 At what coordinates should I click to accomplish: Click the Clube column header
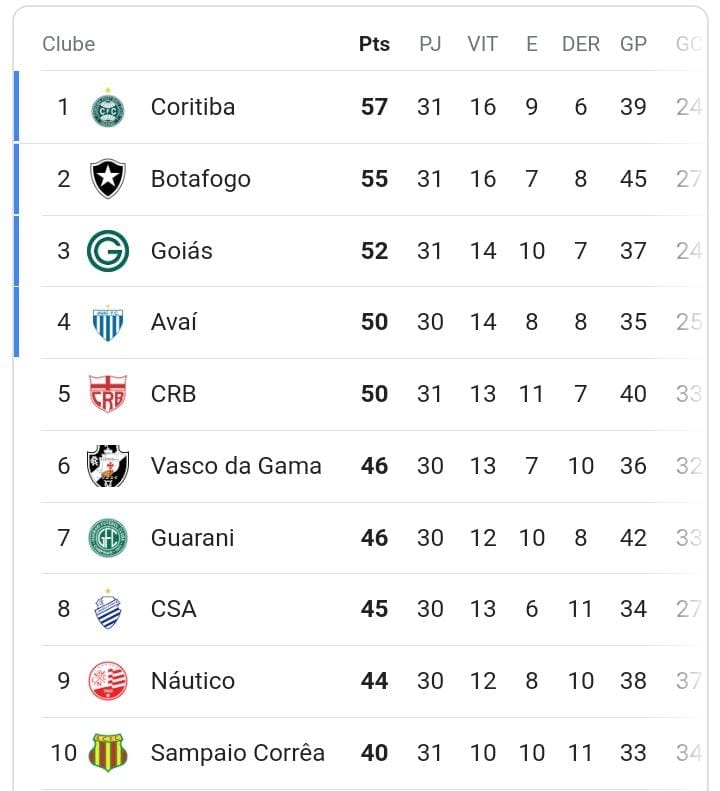(x=69, y=44)
